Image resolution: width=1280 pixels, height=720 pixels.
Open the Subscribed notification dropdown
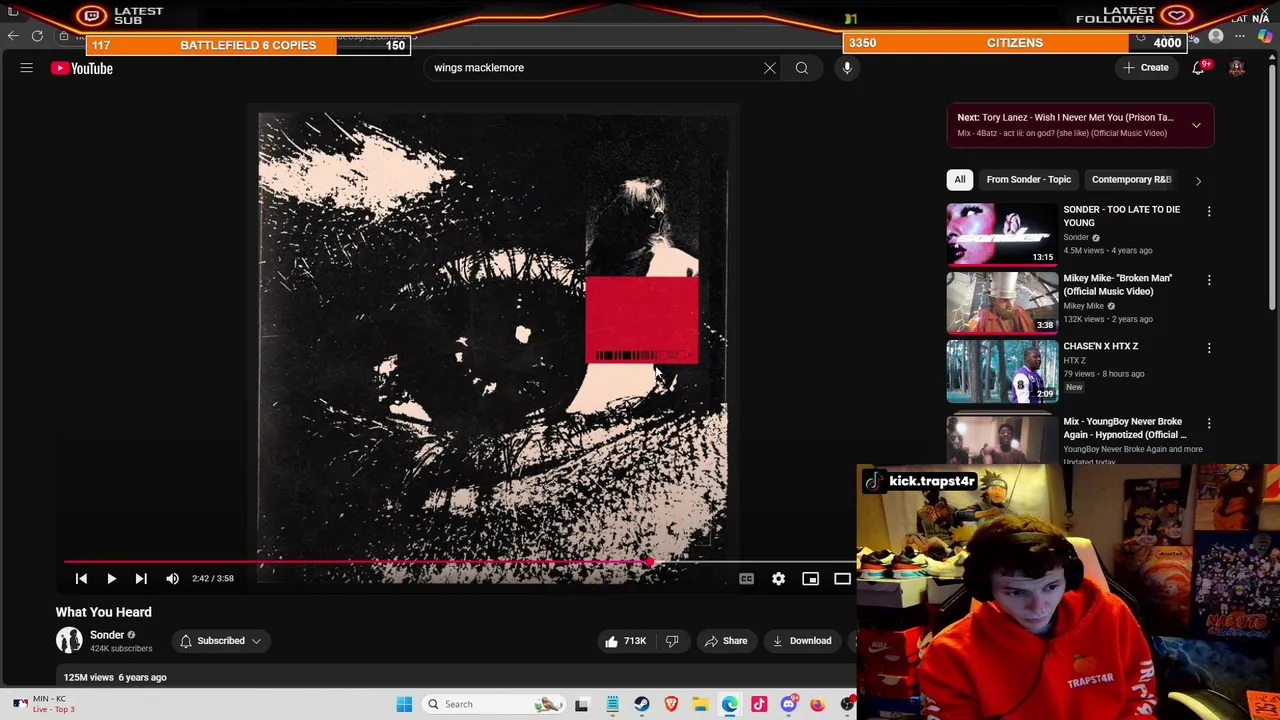click(x=220, y=641)
